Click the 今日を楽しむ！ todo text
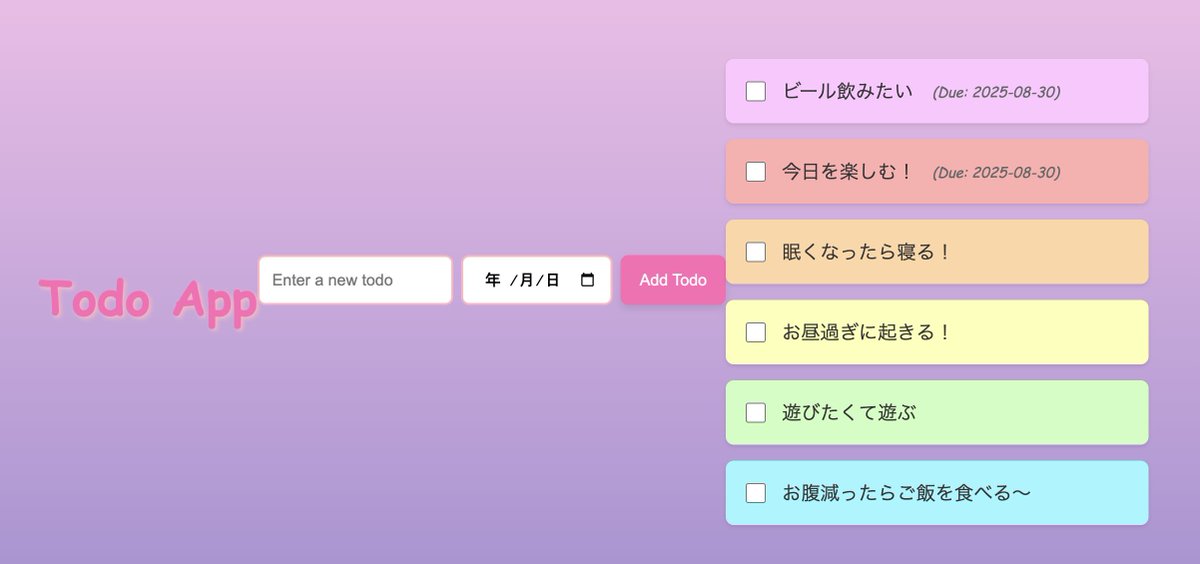The image size is (1200, 564). (848, 172)
